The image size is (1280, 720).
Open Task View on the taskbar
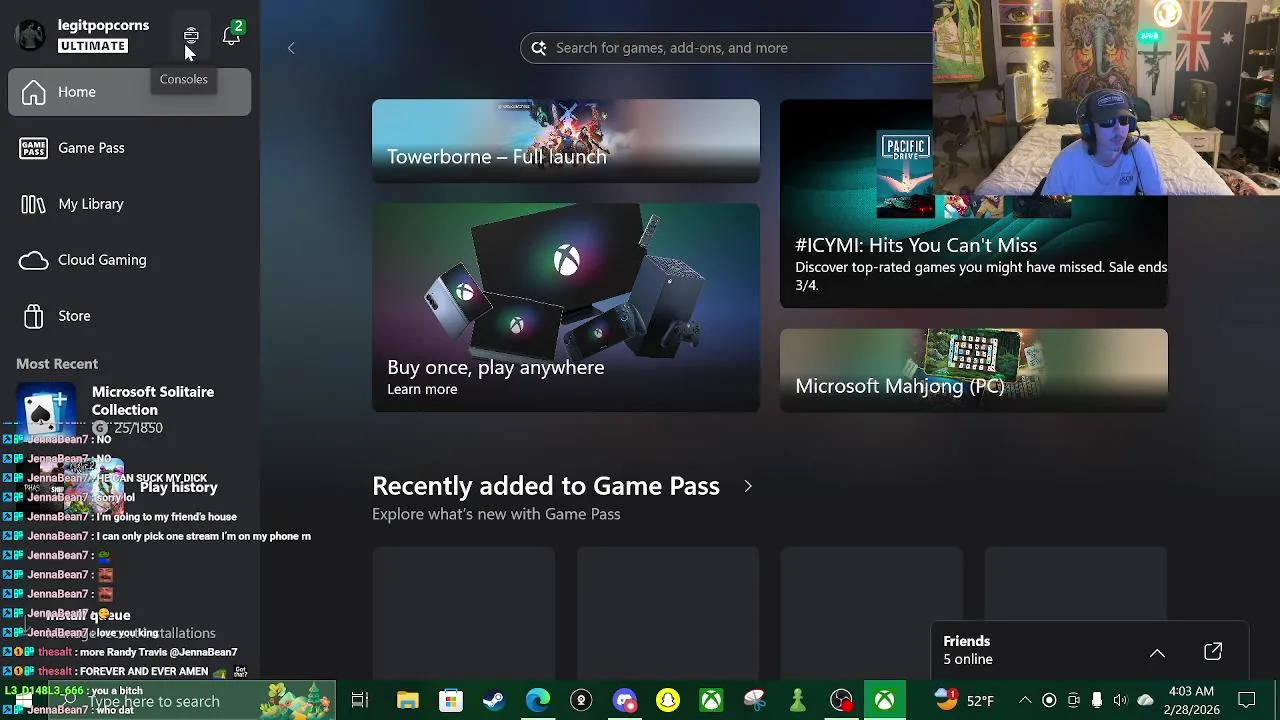(x=360, y=701)
